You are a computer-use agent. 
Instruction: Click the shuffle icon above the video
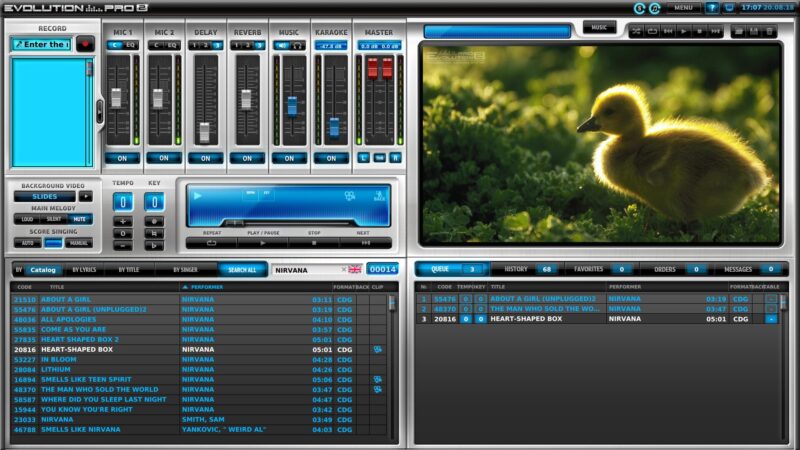635,32
